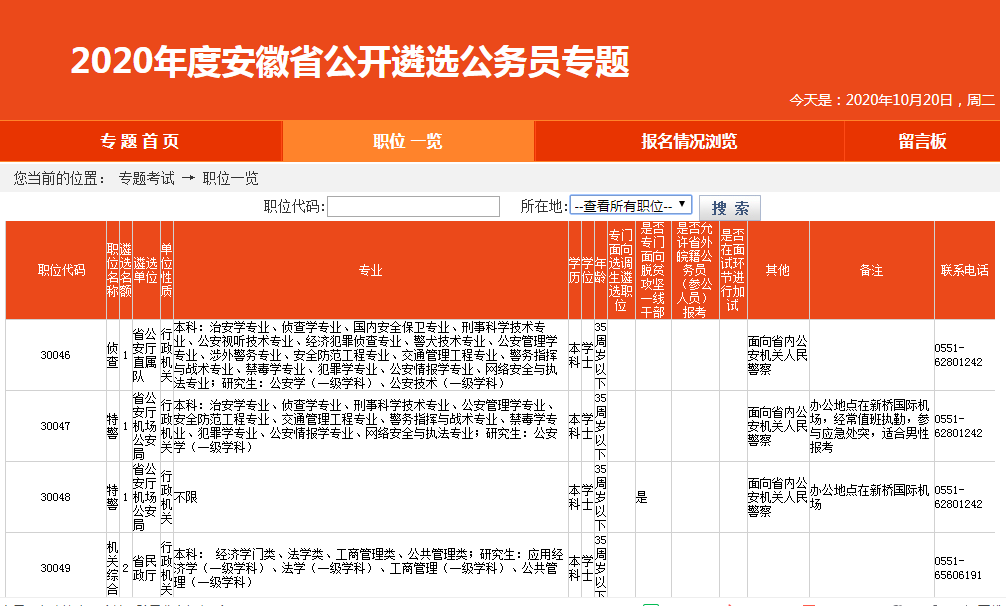The height and width of the screenshot is (606, 1006).
Task: Expand the 所在地 location dropdown
Action: (x=630, y=206)
